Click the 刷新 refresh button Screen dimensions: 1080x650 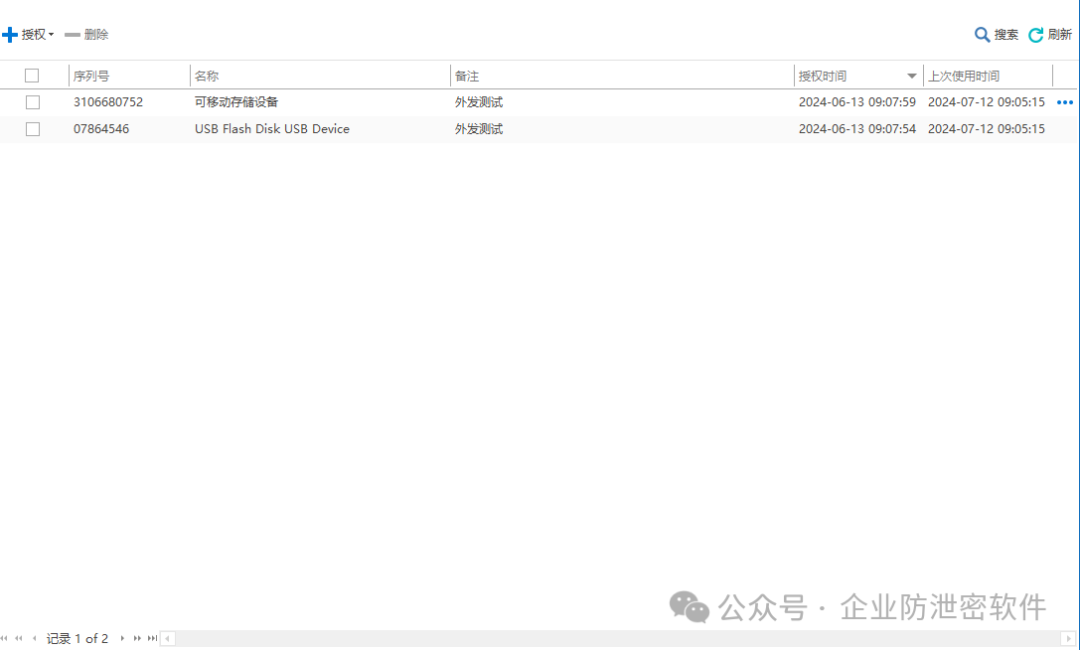click(1050, 34)
